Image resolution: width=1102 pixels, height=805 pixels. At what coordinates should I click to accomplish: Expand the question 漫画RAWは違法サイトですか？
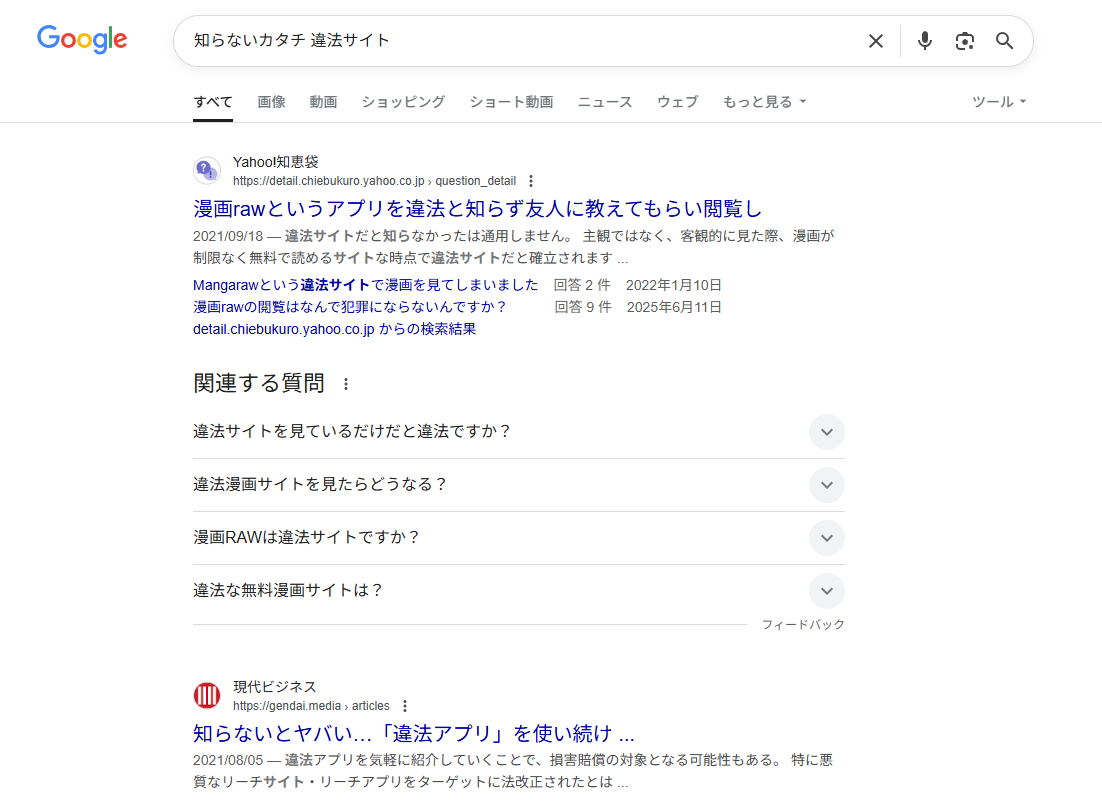tap(827, 538)
